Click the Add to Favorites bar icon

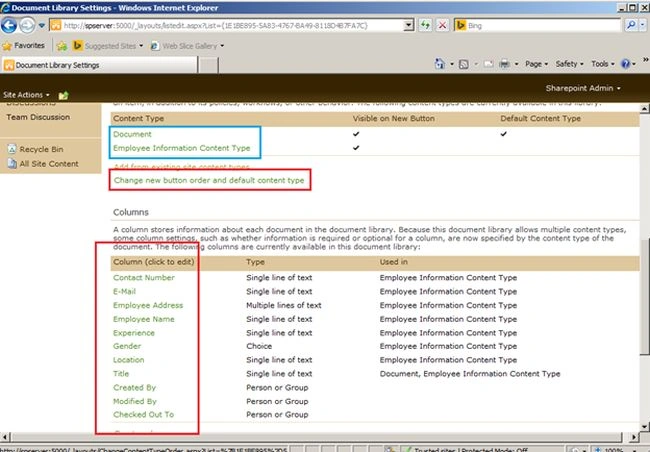pos(62,46)
